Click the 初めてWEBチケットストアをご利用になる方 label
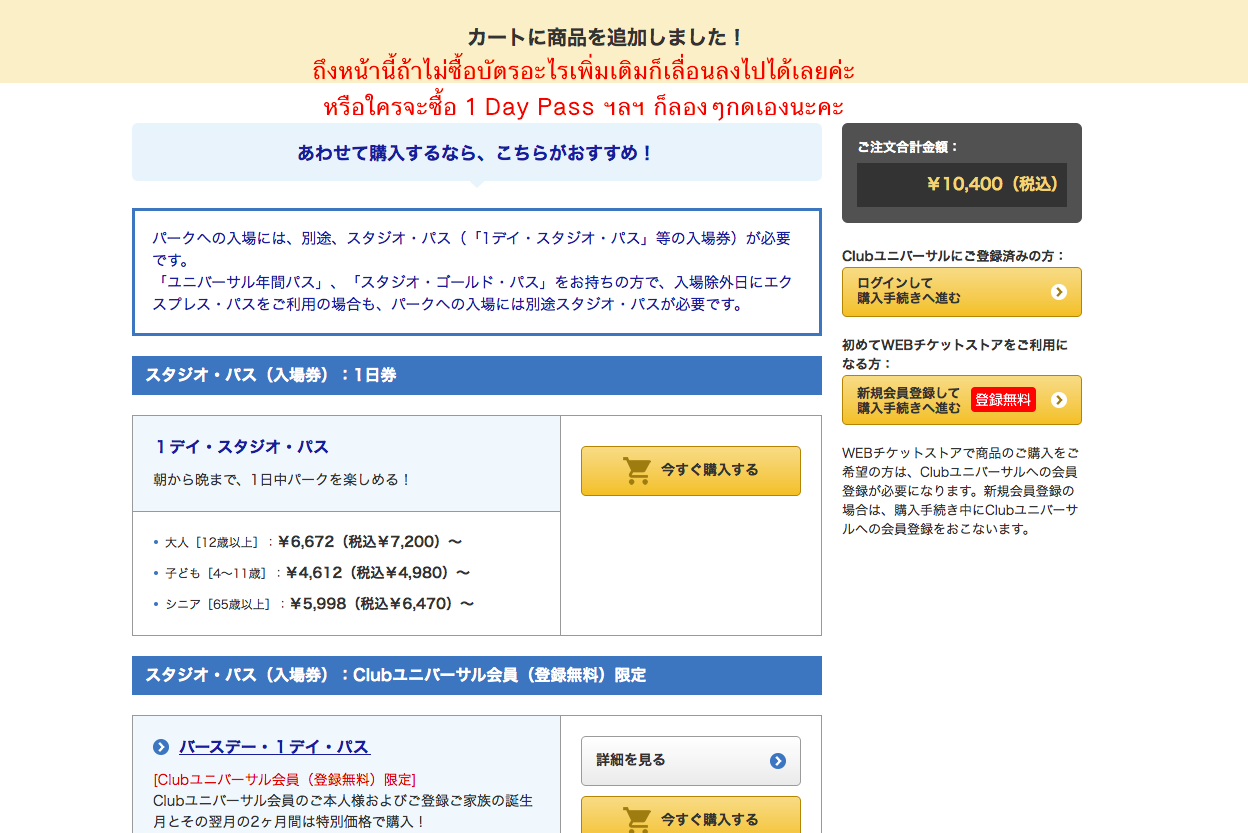This screenshot has height=833, width=1248. [955, 354]
